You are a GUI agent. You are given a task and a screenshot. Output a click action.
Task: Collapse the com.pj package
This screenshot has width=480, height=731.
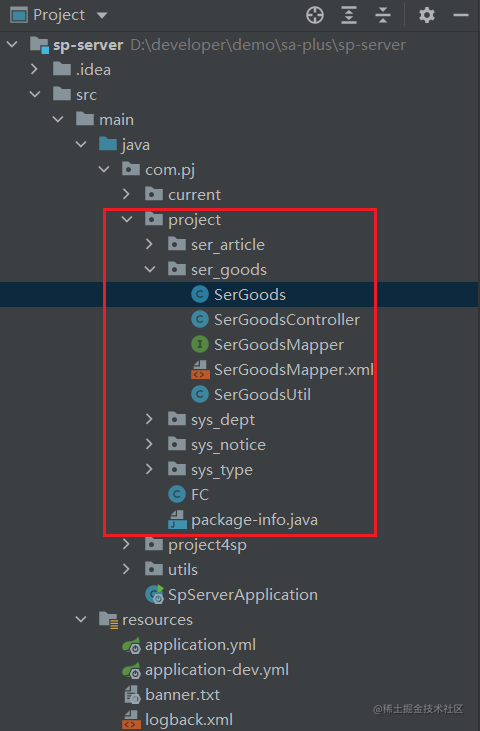click(x=104, y=169)
